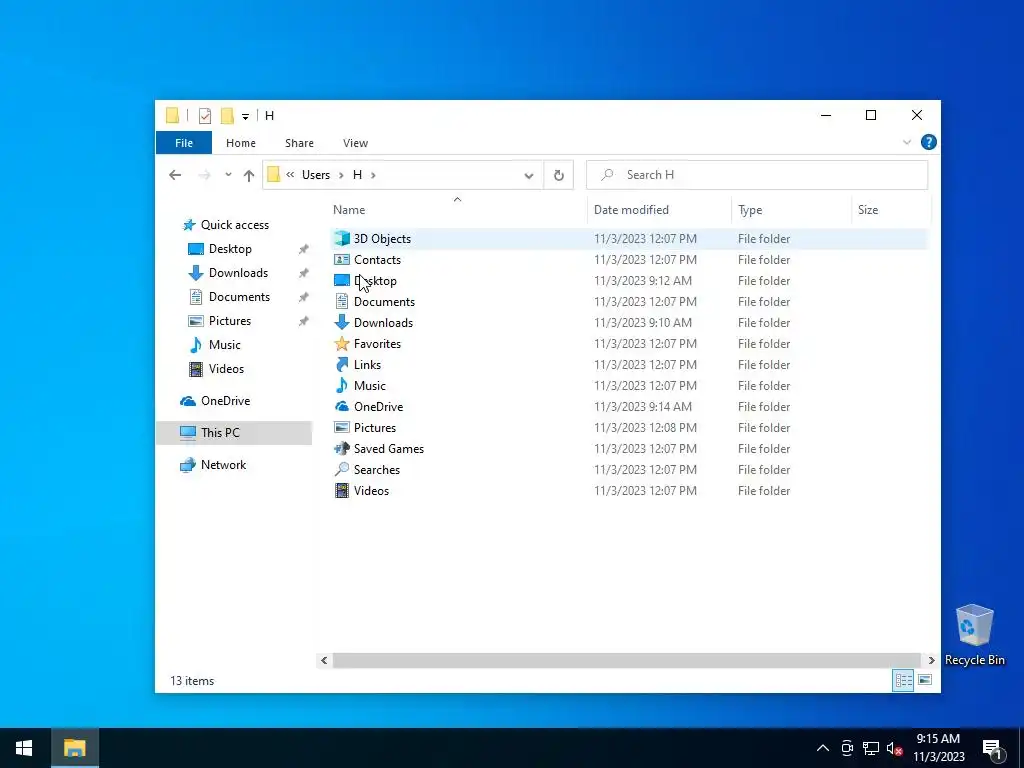Click Users in the address path
The height and width of the screenshot is (768, 1024).
pos(315,174)
